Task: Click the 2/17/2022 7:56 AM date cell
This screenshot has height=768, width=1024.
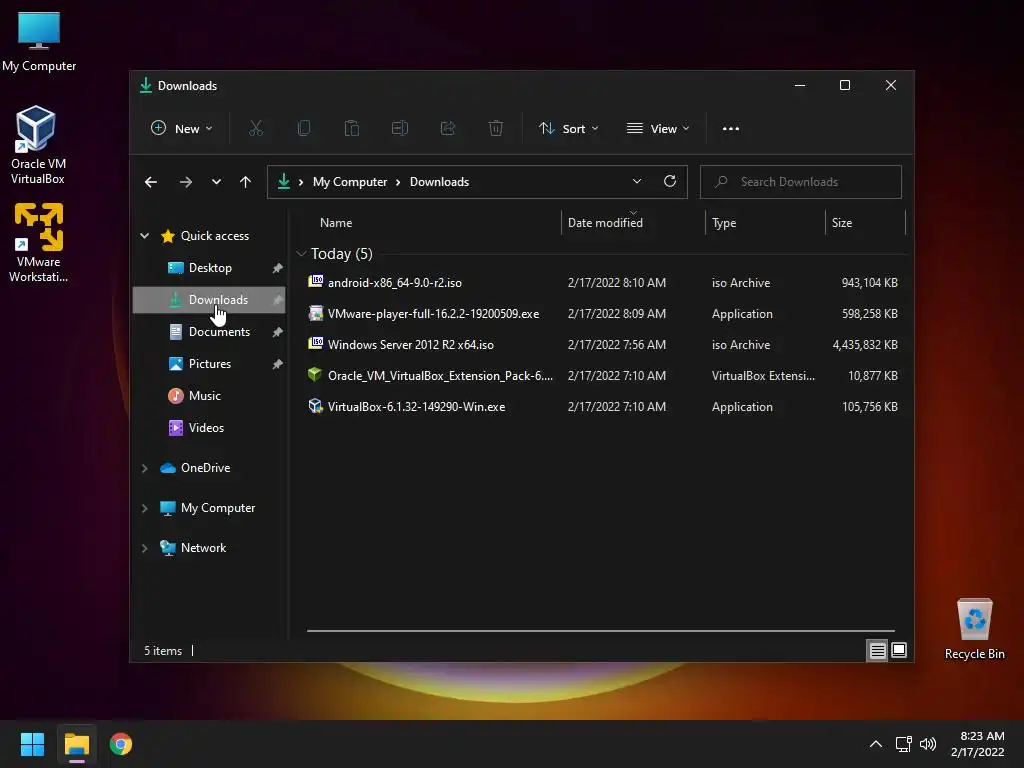Action: pyautogui.click(x=616, y=345)
